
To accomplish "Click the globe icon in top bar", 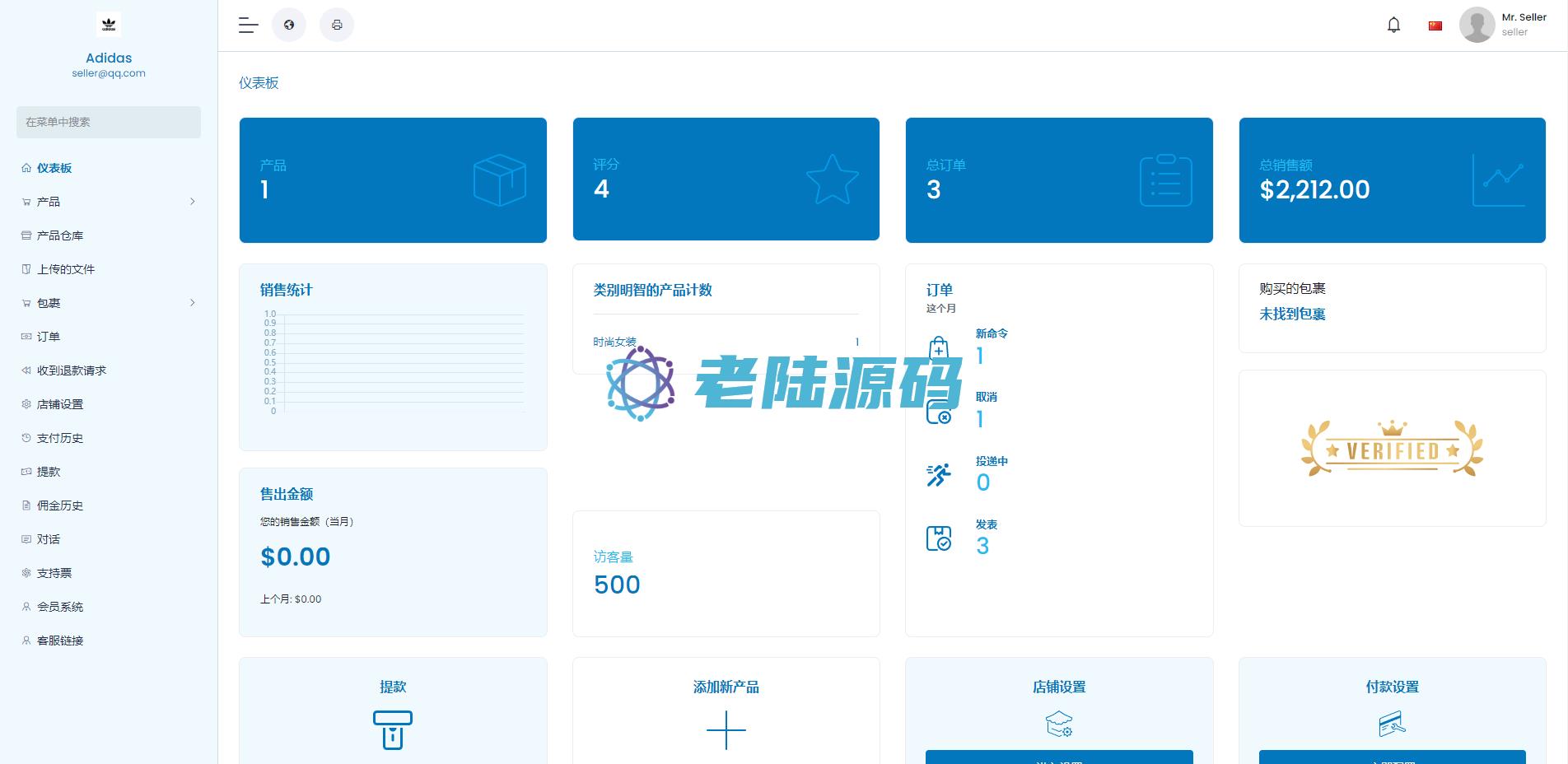I will tap(289, 25).
